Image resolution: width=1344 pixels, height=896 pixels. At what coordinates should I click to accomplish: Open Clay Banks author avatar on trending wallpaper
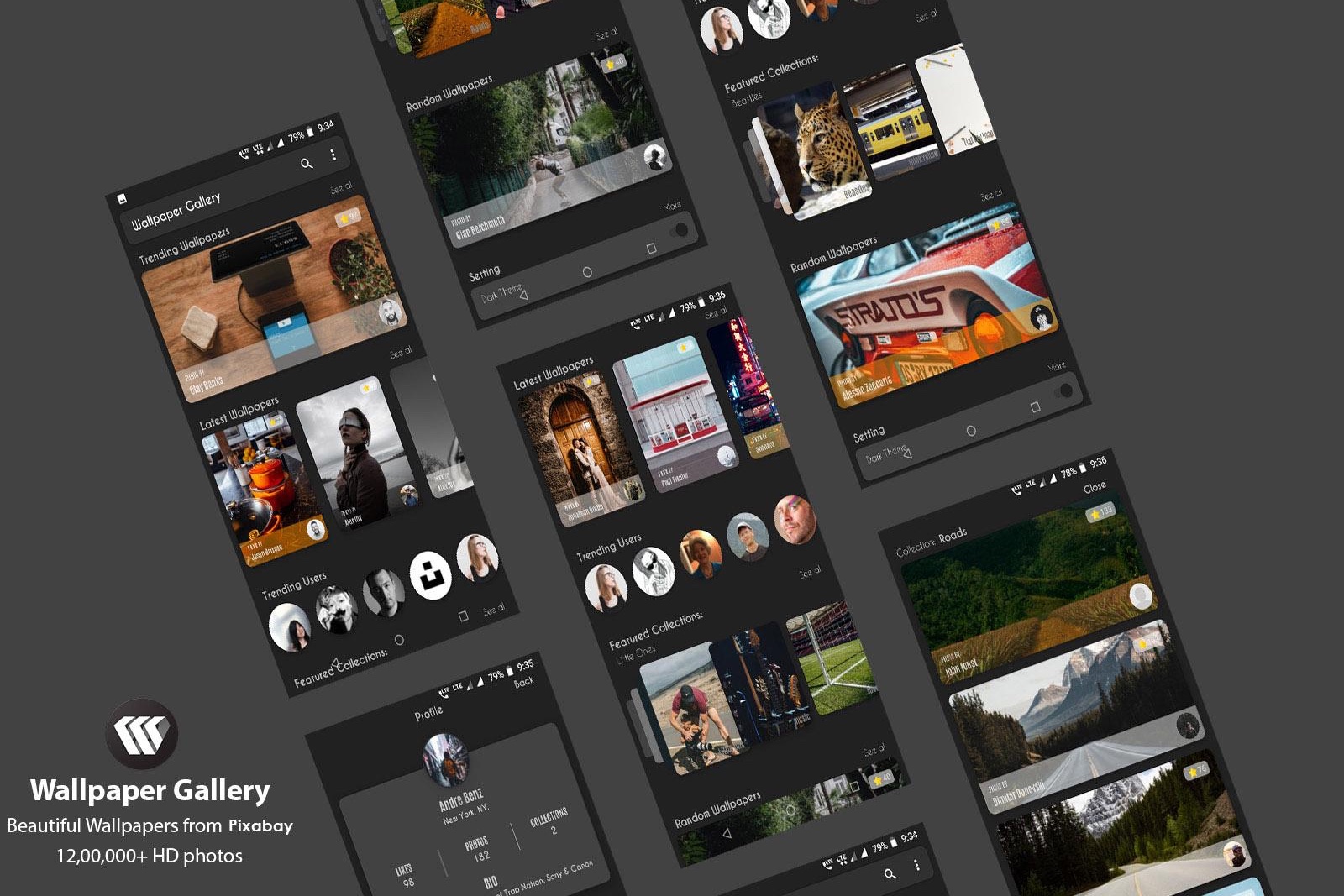pyautogui.click(x=389, y=312)
